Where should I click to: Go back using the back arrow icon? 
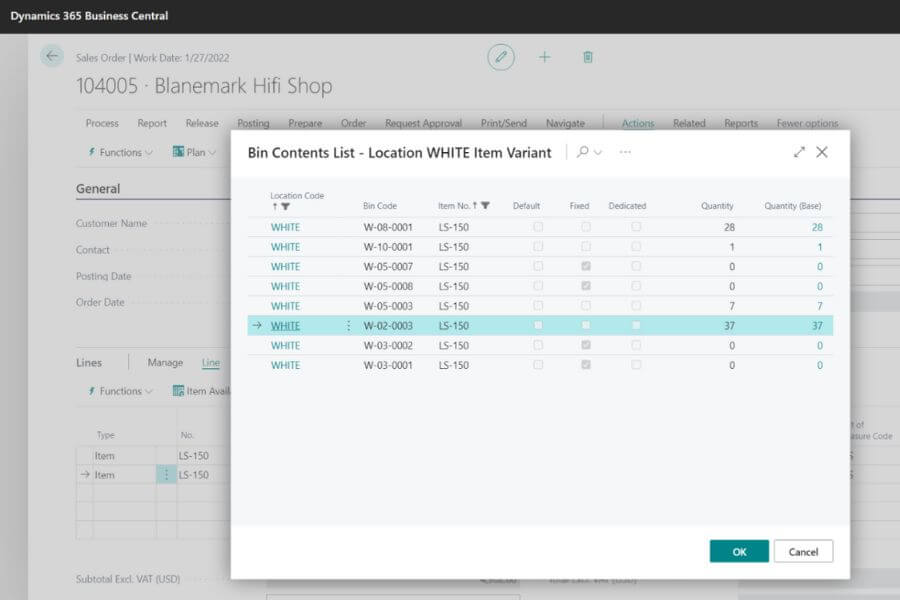(x=52, y=56)
